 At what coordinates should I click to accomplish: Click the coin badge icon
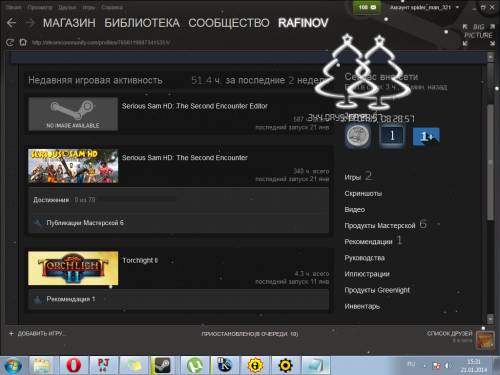click(358, 136)
